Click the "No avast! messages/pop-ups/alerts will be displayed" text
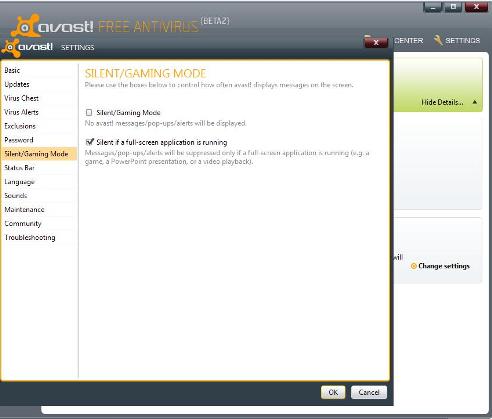This screenshot has height=419, width=492. click(166, 123)
